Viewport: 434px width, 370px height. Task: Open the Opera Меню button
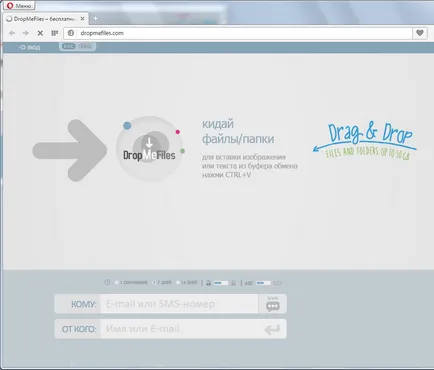coord(19,6)
